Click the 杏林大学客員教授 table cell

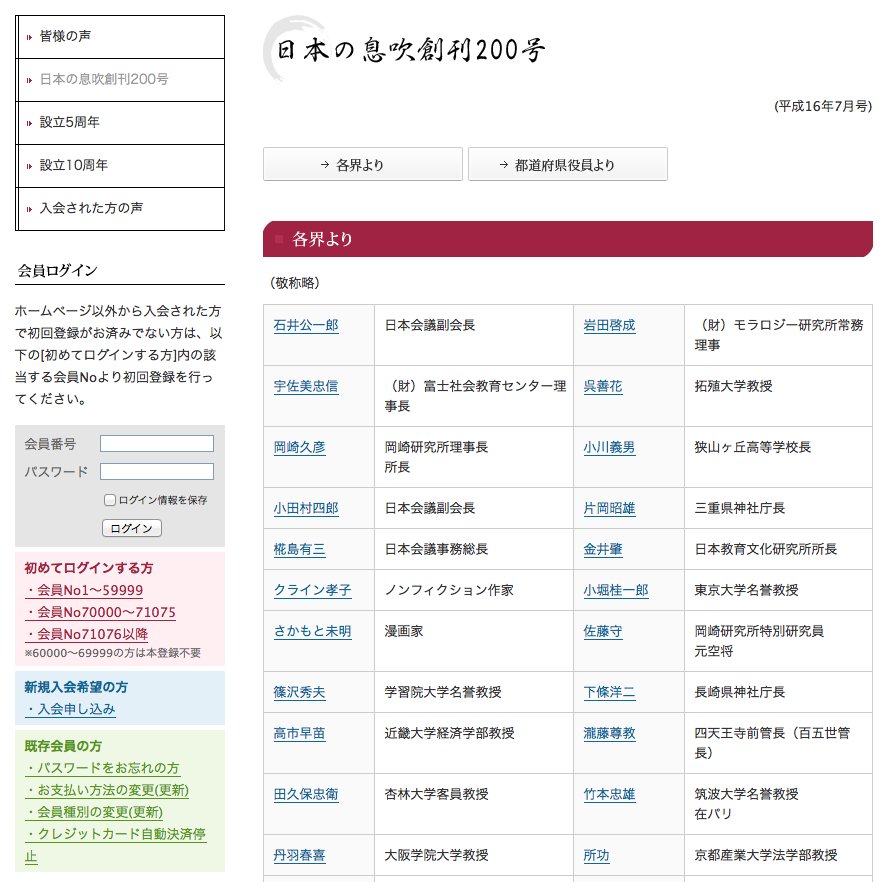click(474, 804)
